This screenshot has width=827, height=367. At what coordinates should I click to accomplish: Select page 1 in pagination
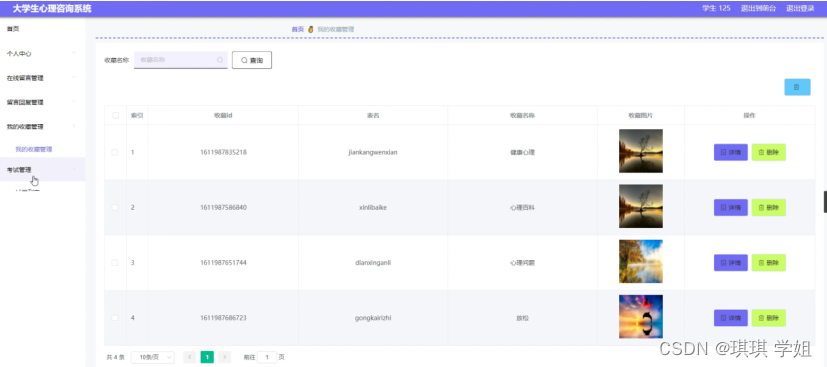(207, 357)
